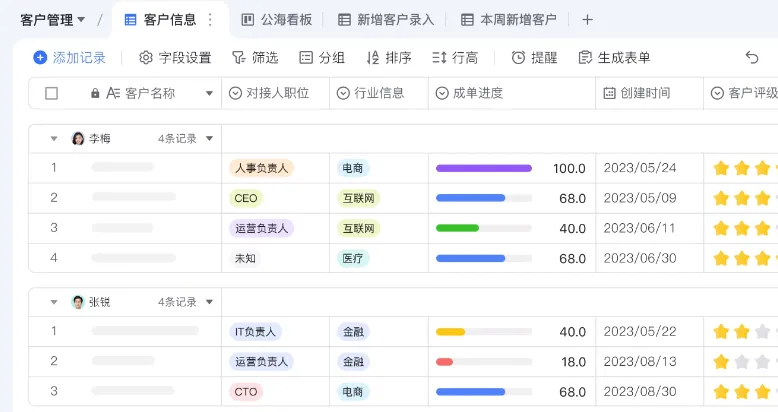The image size is (778, 412).
Task: Open the 客户名称 column dropdown arrow
Action: pos(209,93)
